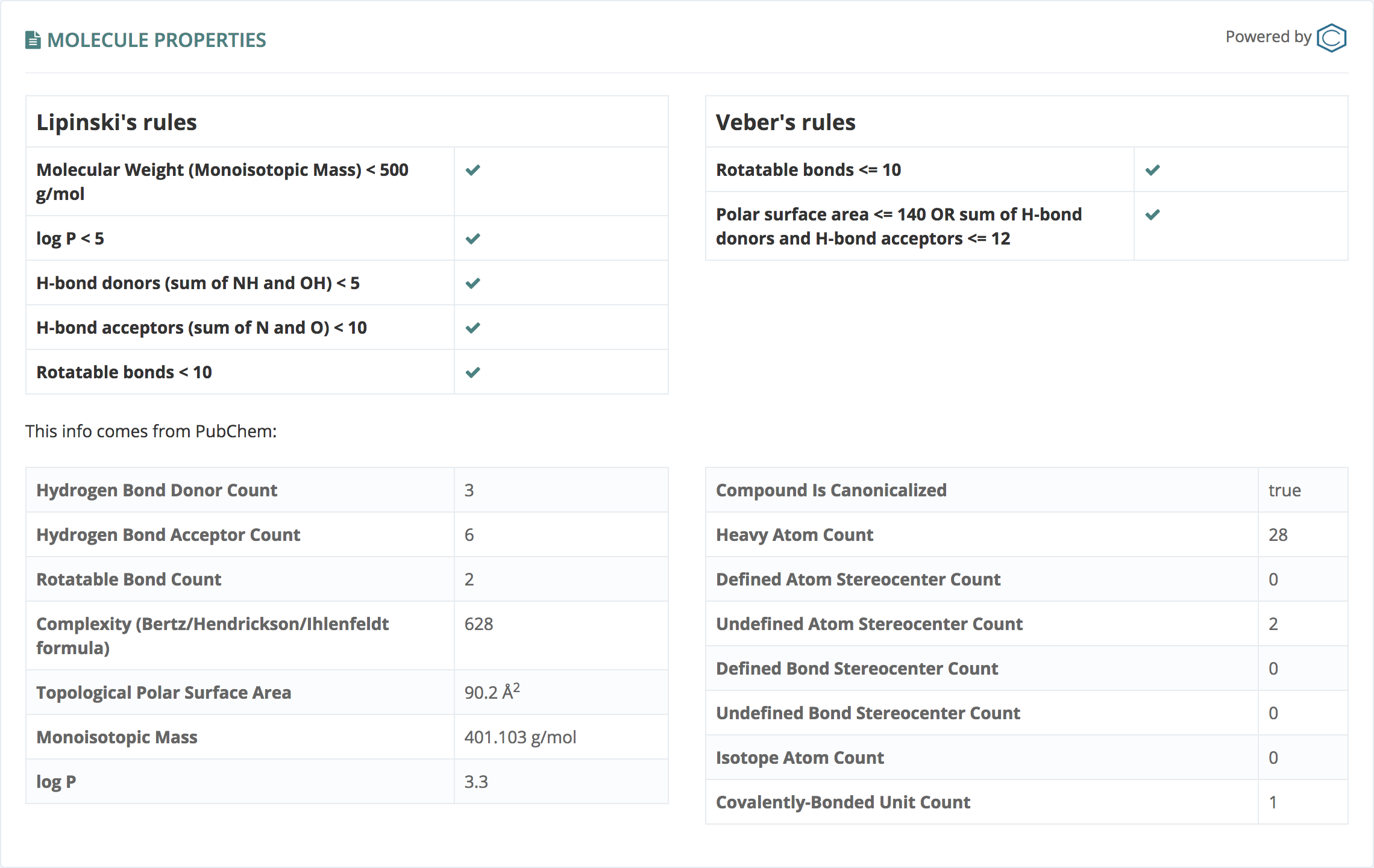This screenshot has height=868, width=1374.
Task: Click the Polar surface area rule checkmark
Action: point(1153,214)
